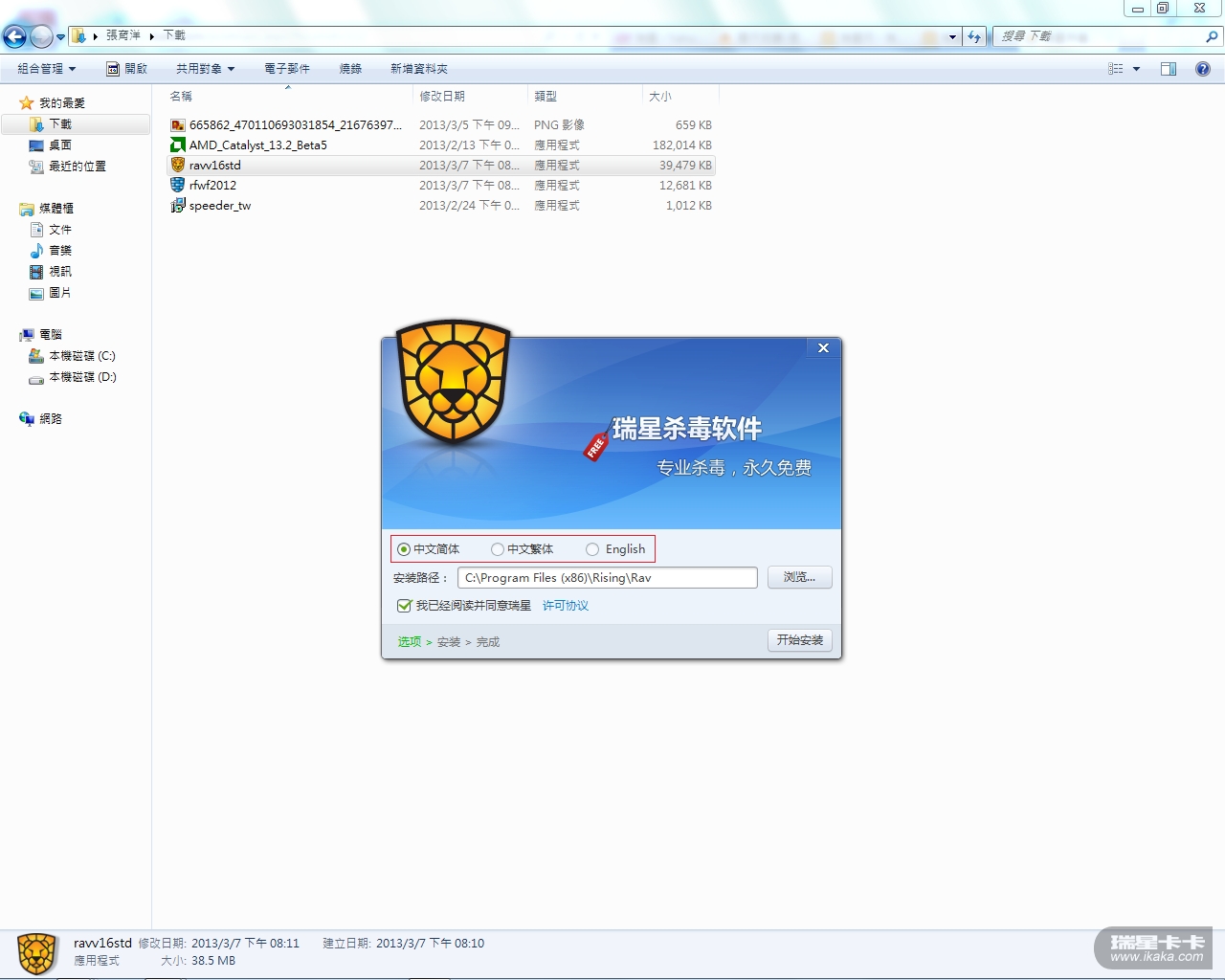Click the magnifier icon in the search box
The width and height of the screenshot is (1225, 980).
click(1212, 36)
